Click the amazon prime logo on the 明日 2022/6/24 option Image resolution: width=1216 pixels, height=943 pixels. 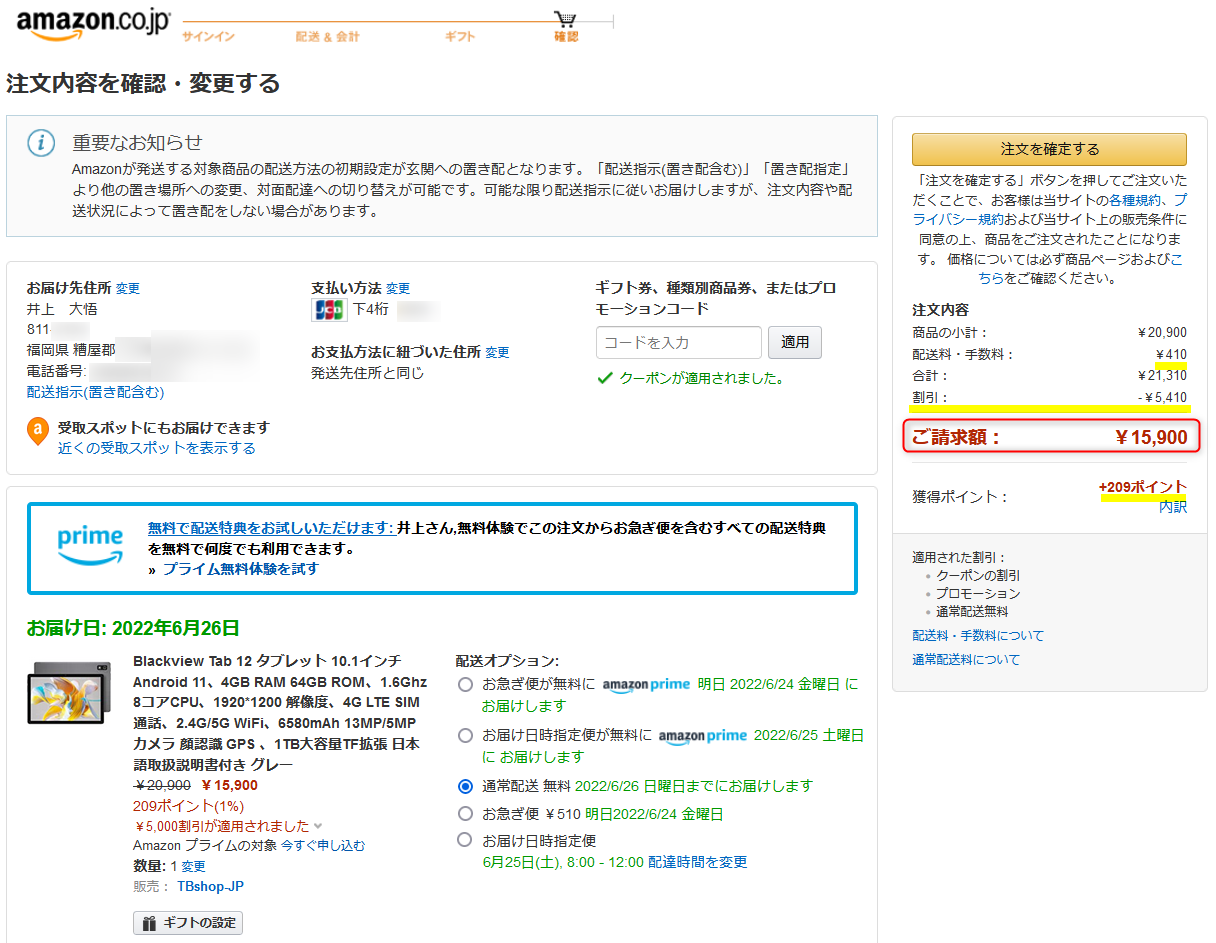click(646, 685)
